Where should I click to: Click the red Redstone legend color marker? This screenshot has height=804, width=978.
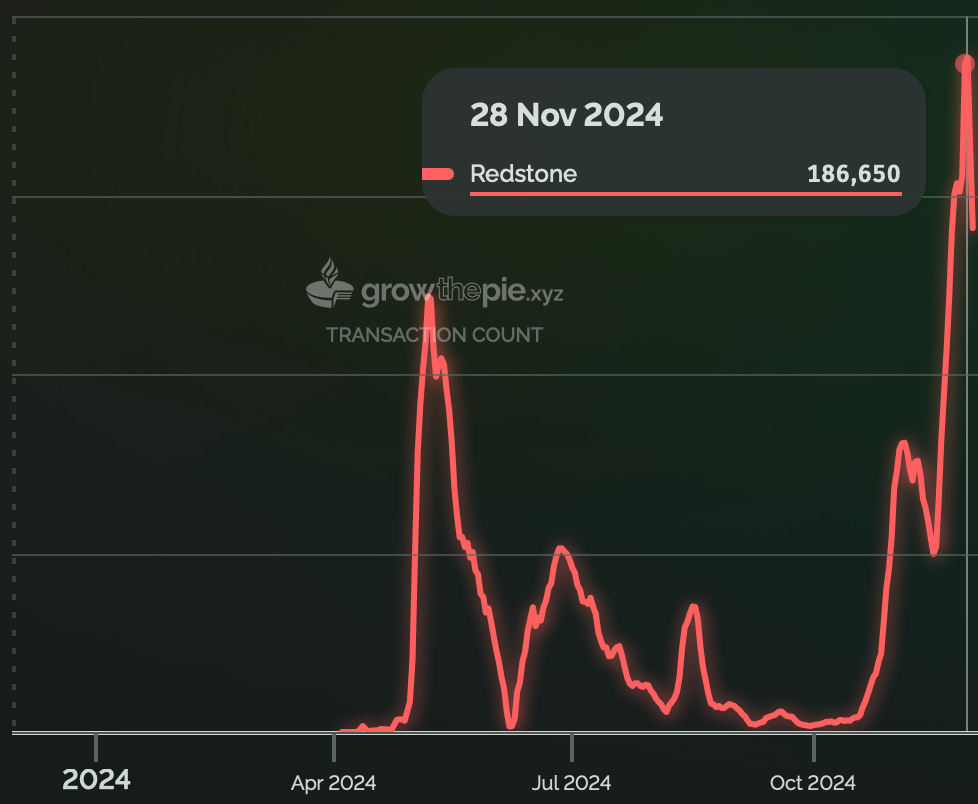pyautogui.click(x=438, y=174)
